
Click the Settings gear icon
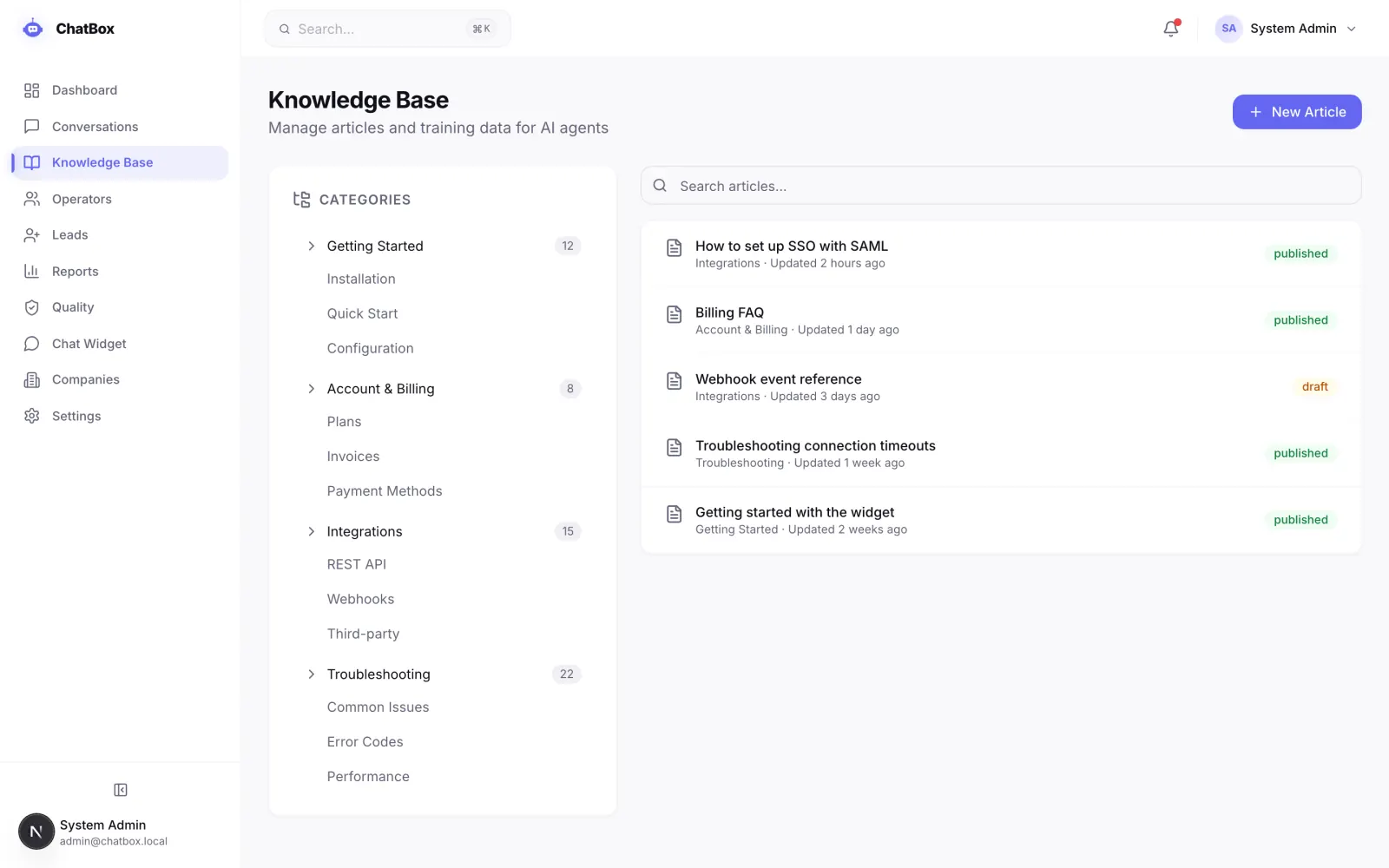[32, 416]
